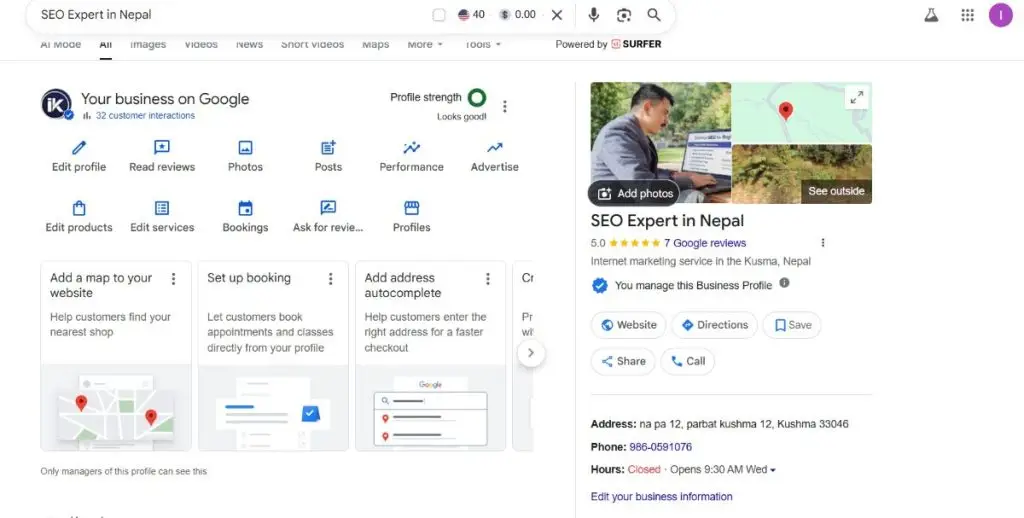Expand business hours dropdown arrow
The image size is (1024, 518).
point(773,470)
